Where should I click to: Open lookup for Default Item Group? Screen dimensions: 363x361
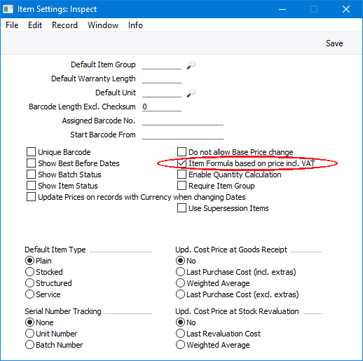pos(191,65)
